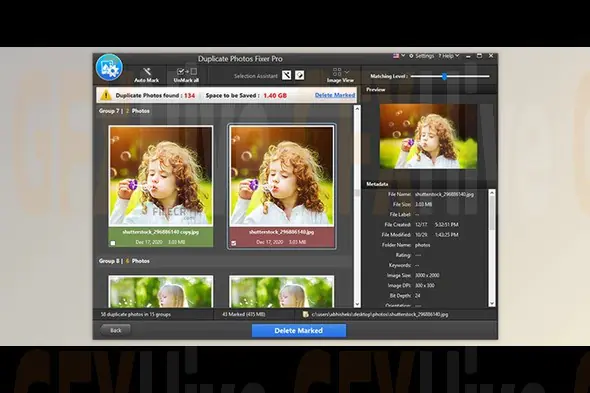The width and height of the screenshot is (590, 393).
Task: Click the file path icon in status bar
Action: pyautogui.click(x=306, y=314)
